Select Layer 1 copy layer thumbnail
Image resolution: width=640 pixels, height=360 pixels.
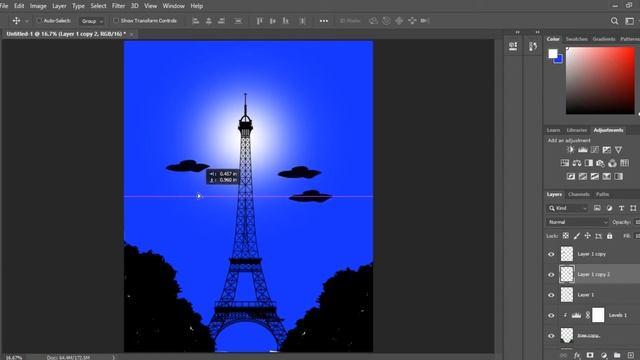click(x=567, y=254)
